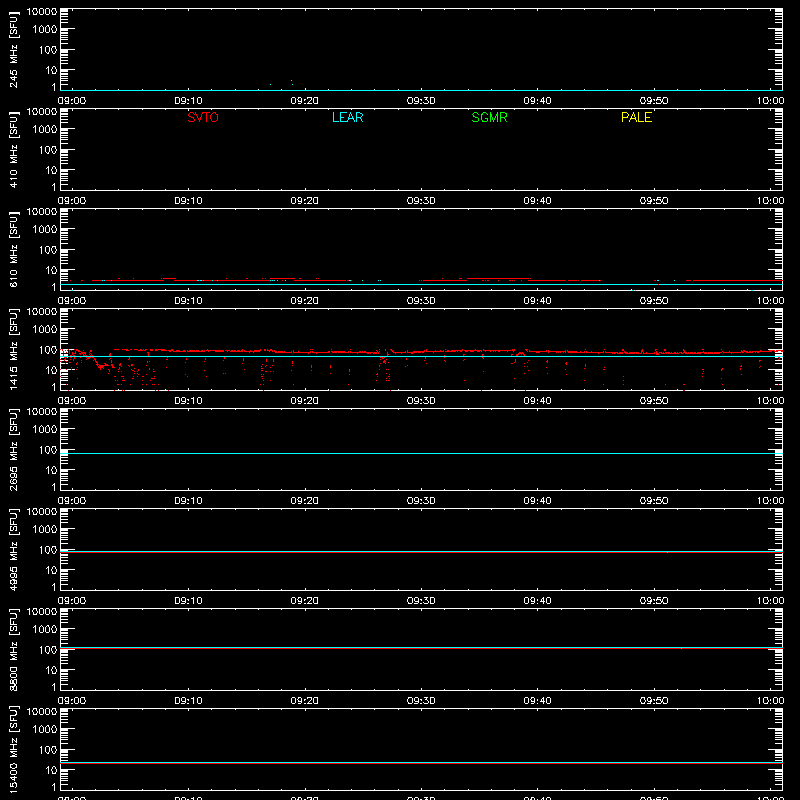
Task: Click 10:00 tick below the 410 MHz panel
Action: (770, 201)
